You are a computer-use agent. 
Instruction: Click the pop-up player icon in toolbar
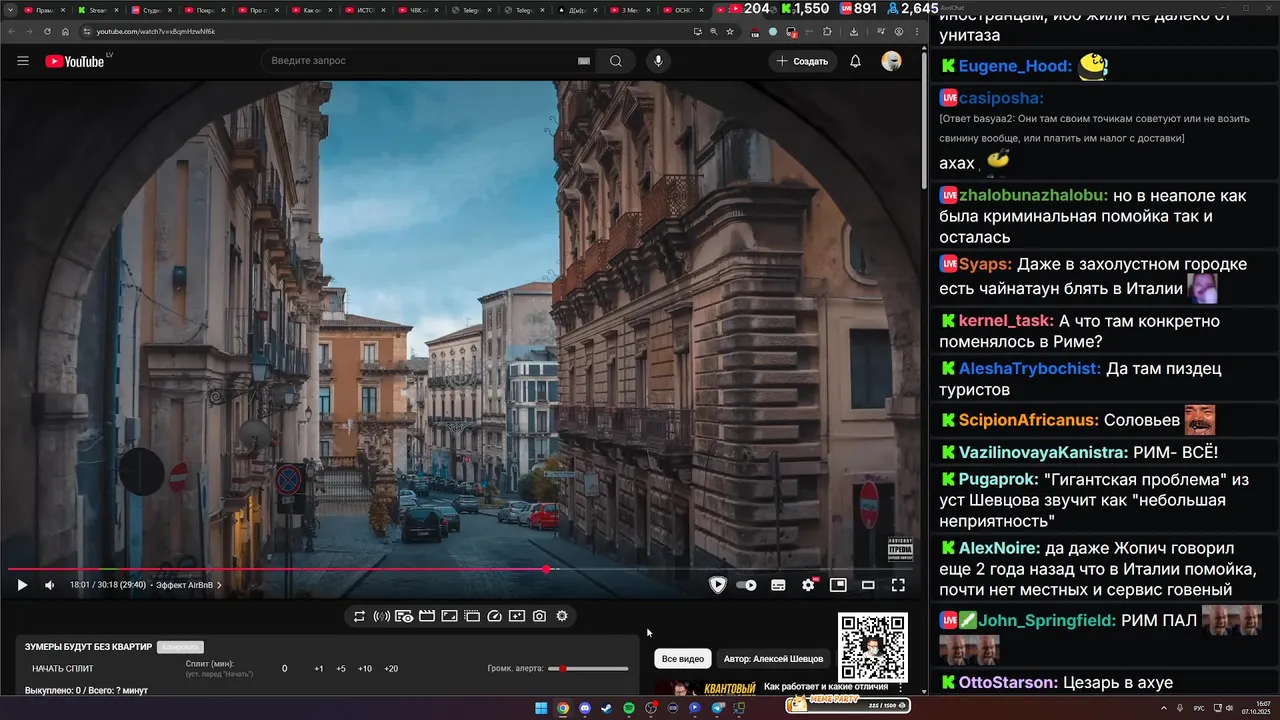pyautogui.click(x=472, y=616)
